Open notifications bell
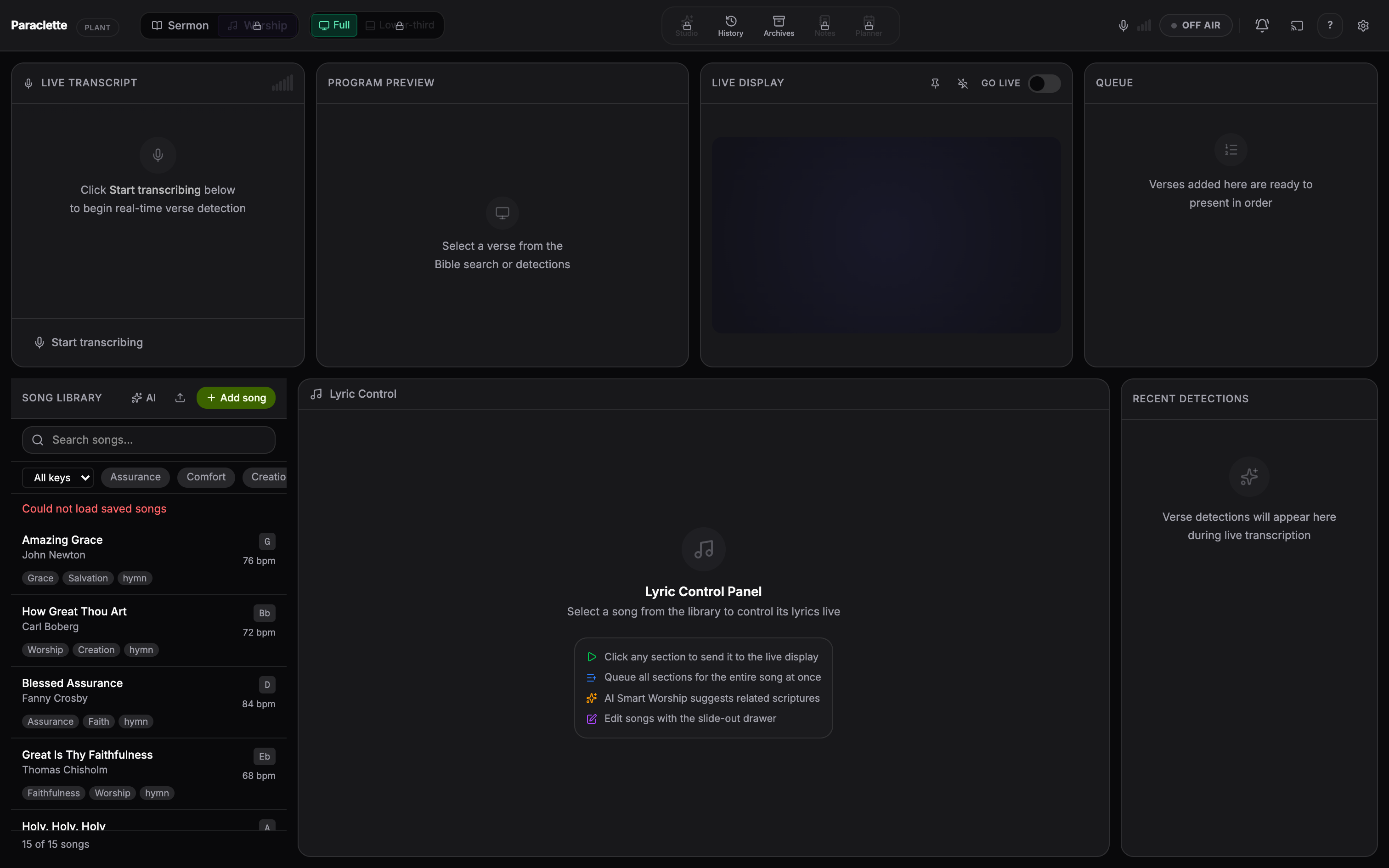The image size is (1389, 868). click(1262, 25)
